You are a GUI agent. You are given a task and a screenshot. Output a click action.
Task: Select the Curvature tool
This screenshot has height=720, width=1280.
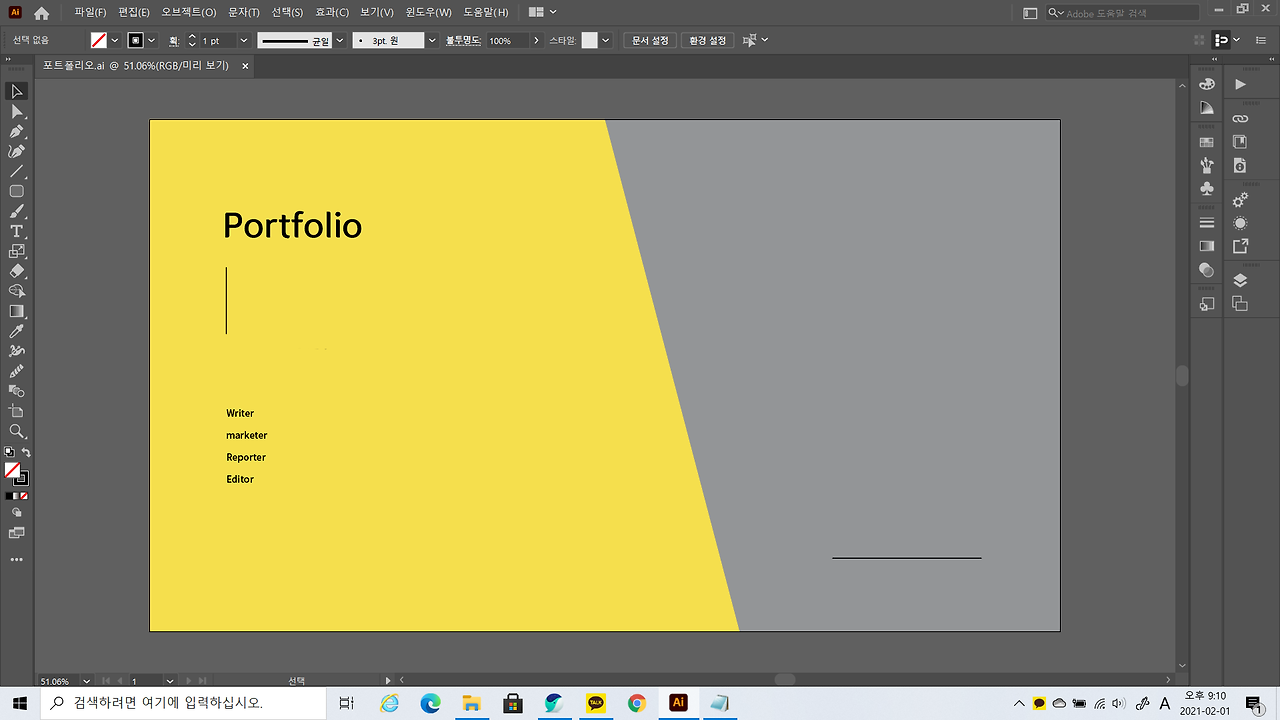(17, 151)
